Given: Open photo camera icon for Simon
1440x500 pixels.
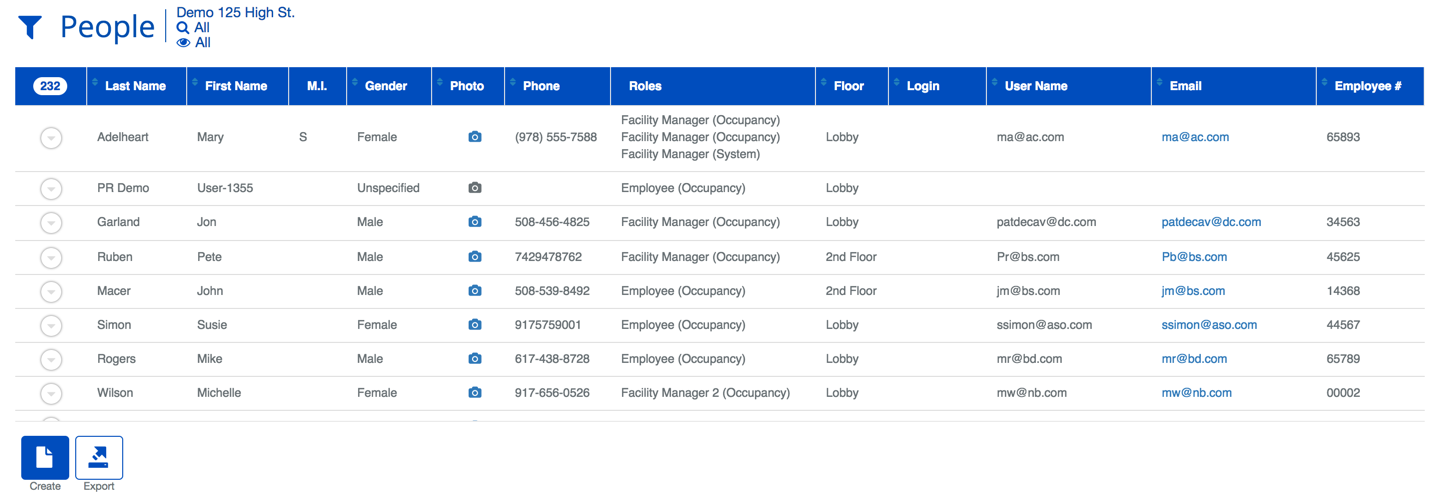Looking at the screenshot, I should pyautogui.click(x=475, y=325).
